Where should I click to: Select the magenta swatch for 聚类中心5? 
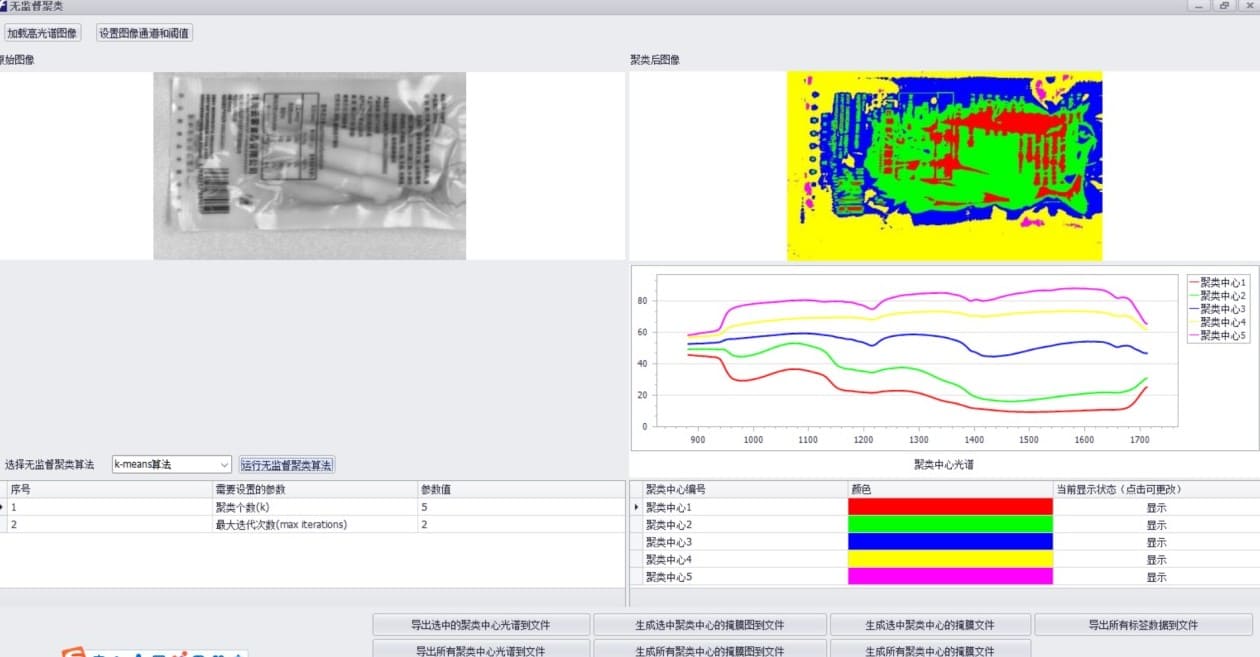[950, 577]
